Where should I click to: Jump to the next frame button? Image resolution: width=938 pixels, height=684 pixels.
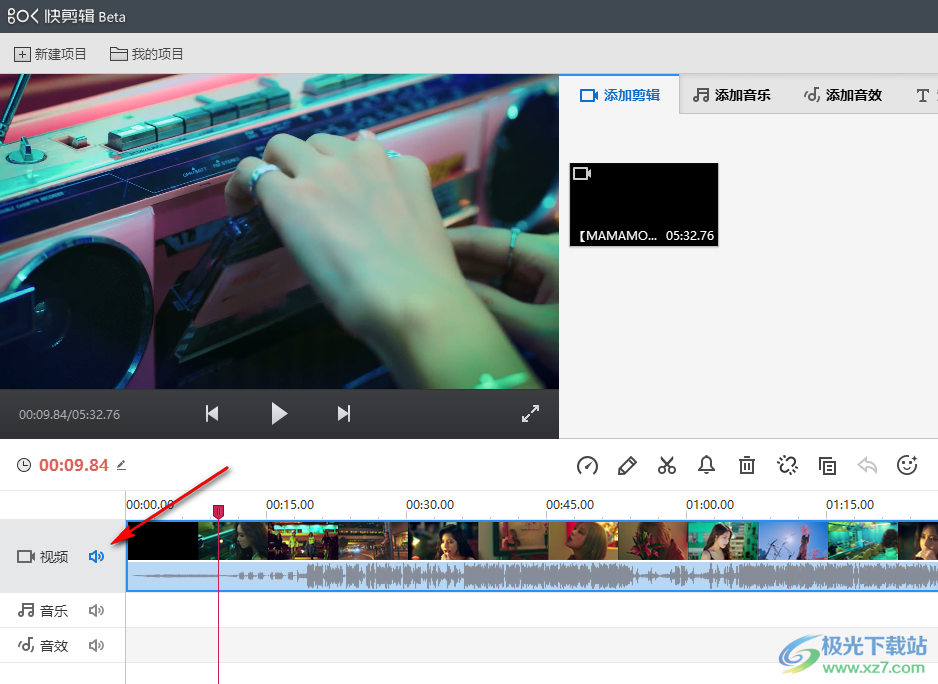point(344,414)
